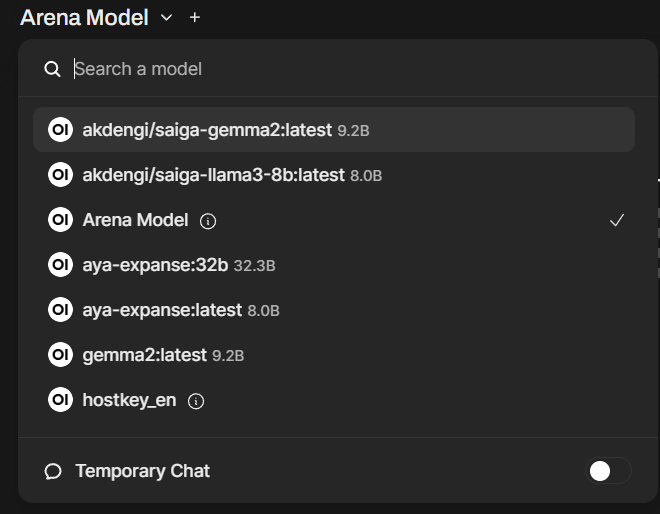The height and width of the screenshot is (514, 660).
Task: Click the info icon beside hostkey_en
Action: (x=196, y=401)
